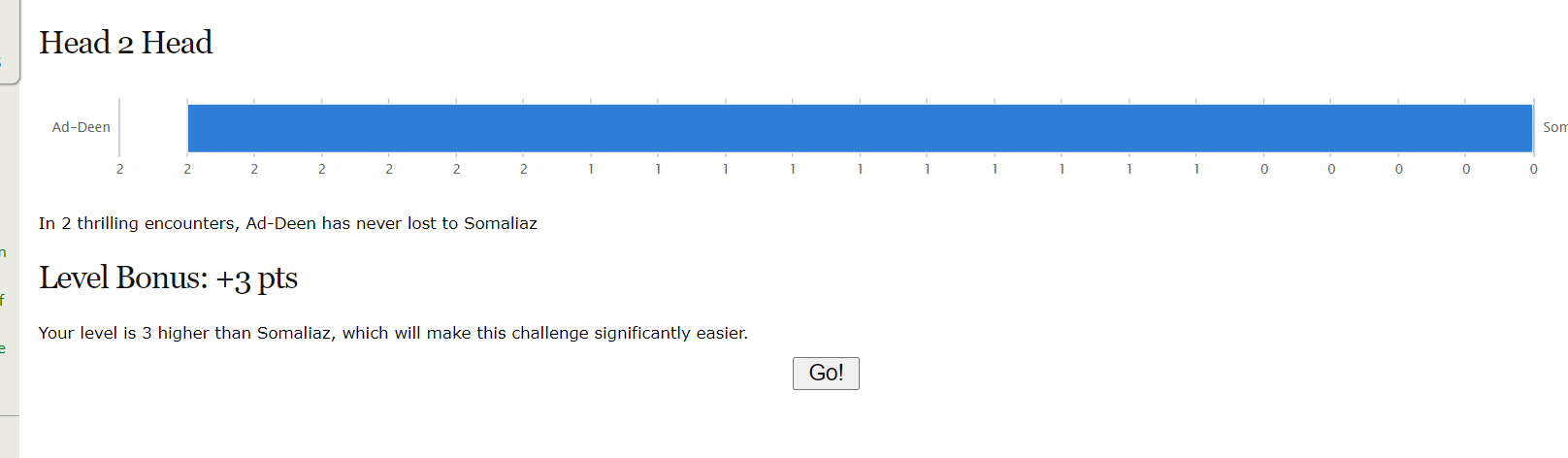Screen dimensions: 1568x458
Task: Click the 'thrilling encounters' summary sentence
Action: pos(287,223)
